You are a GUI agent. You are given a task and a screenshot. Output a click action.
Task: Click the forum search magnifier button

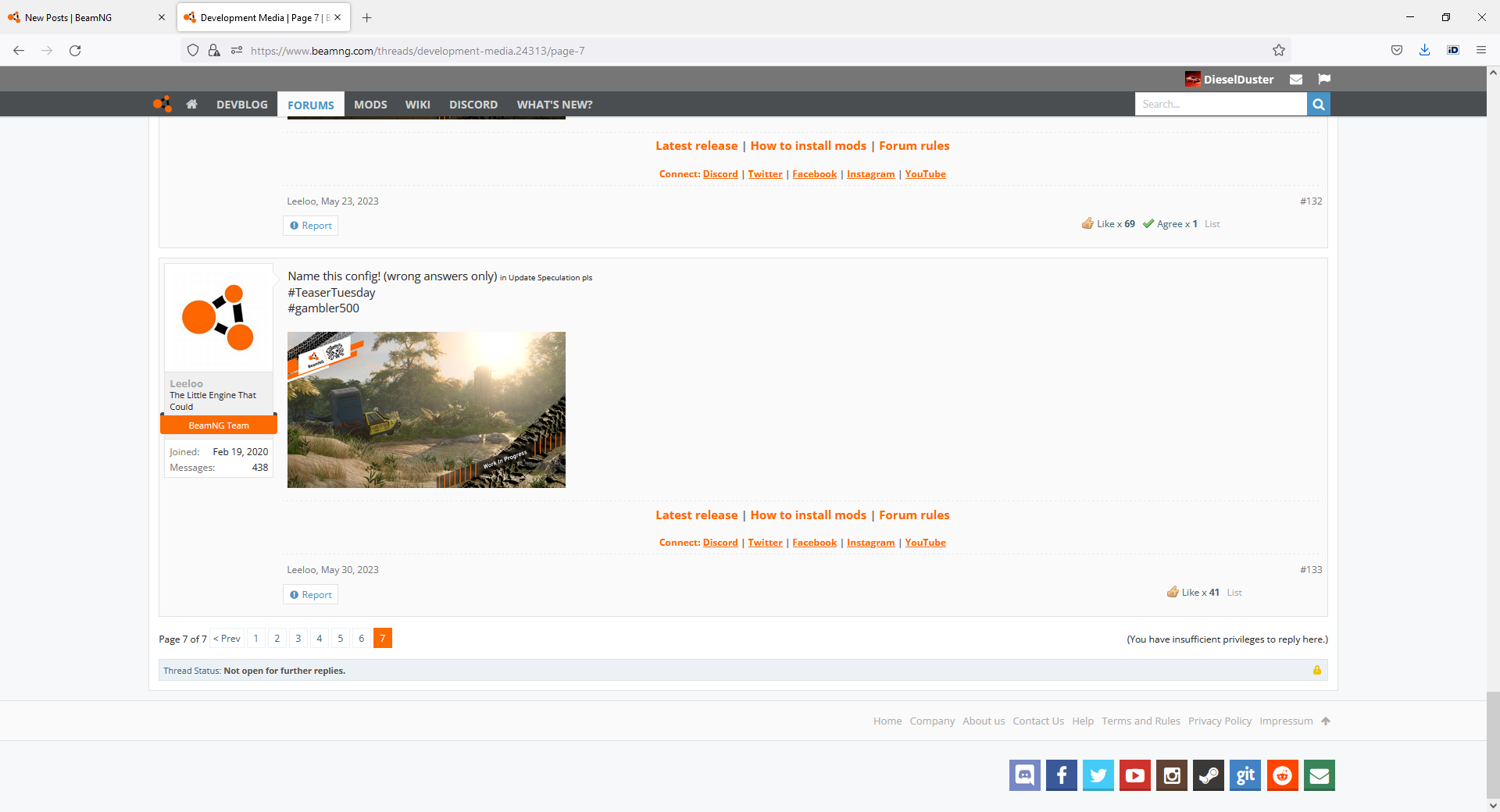(1318, 104)
